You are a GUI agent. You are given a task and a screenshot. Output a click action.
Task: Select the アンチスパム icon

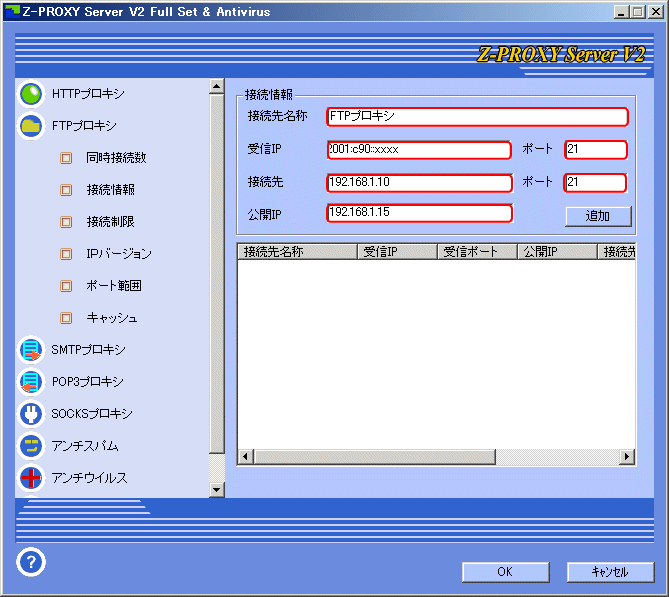pos(31,446)
